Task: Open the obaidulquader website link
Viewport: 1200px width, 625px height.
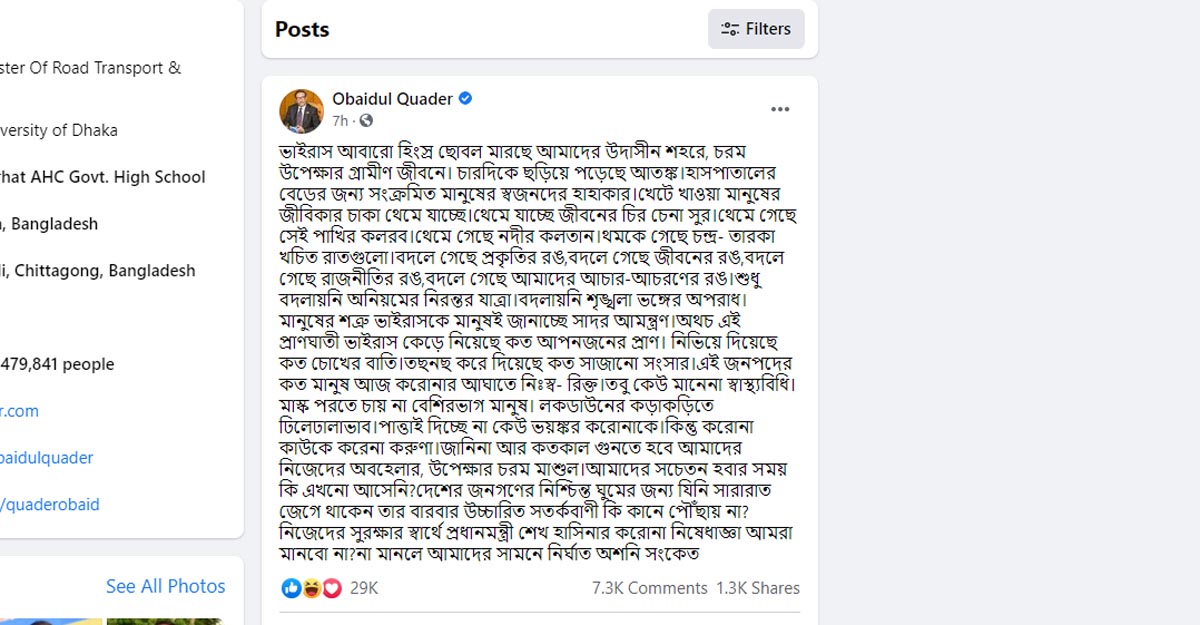Action: 46,457
